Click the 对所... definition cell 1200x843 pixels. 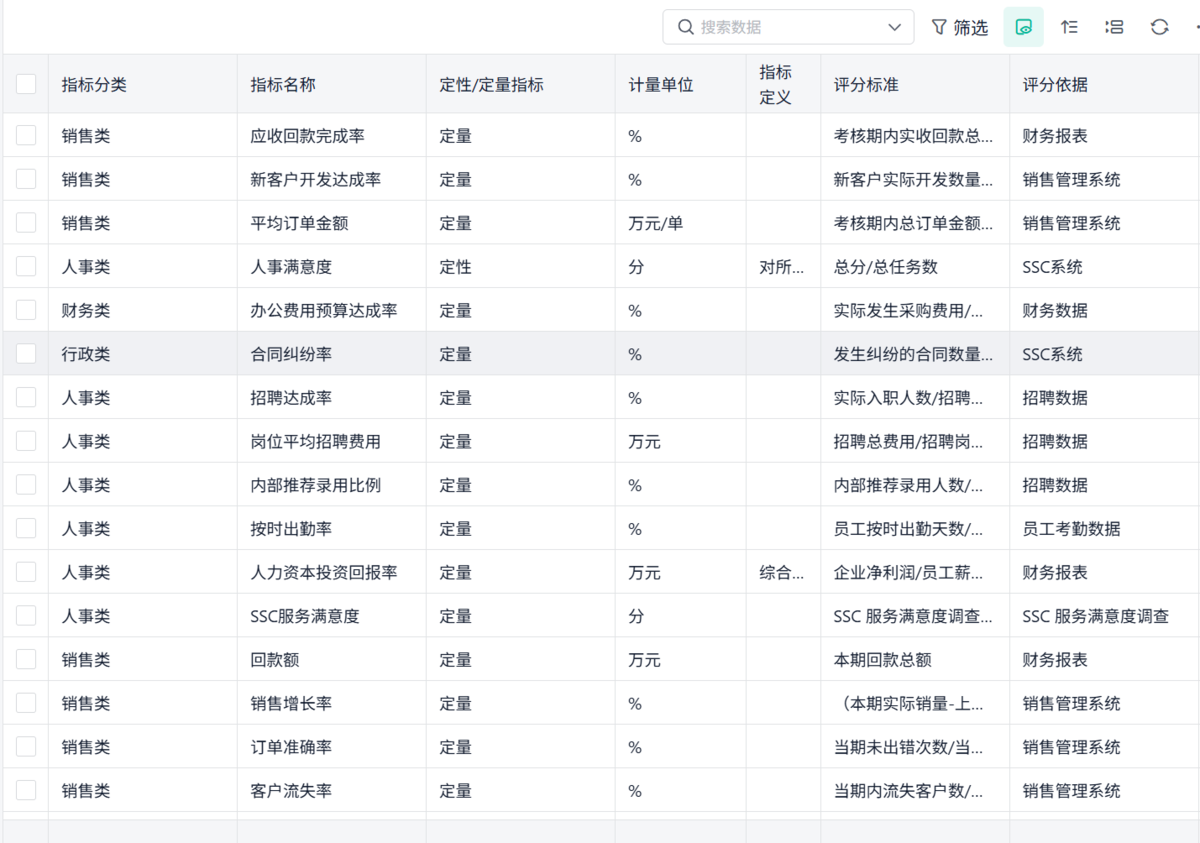(x=784, y=266)
